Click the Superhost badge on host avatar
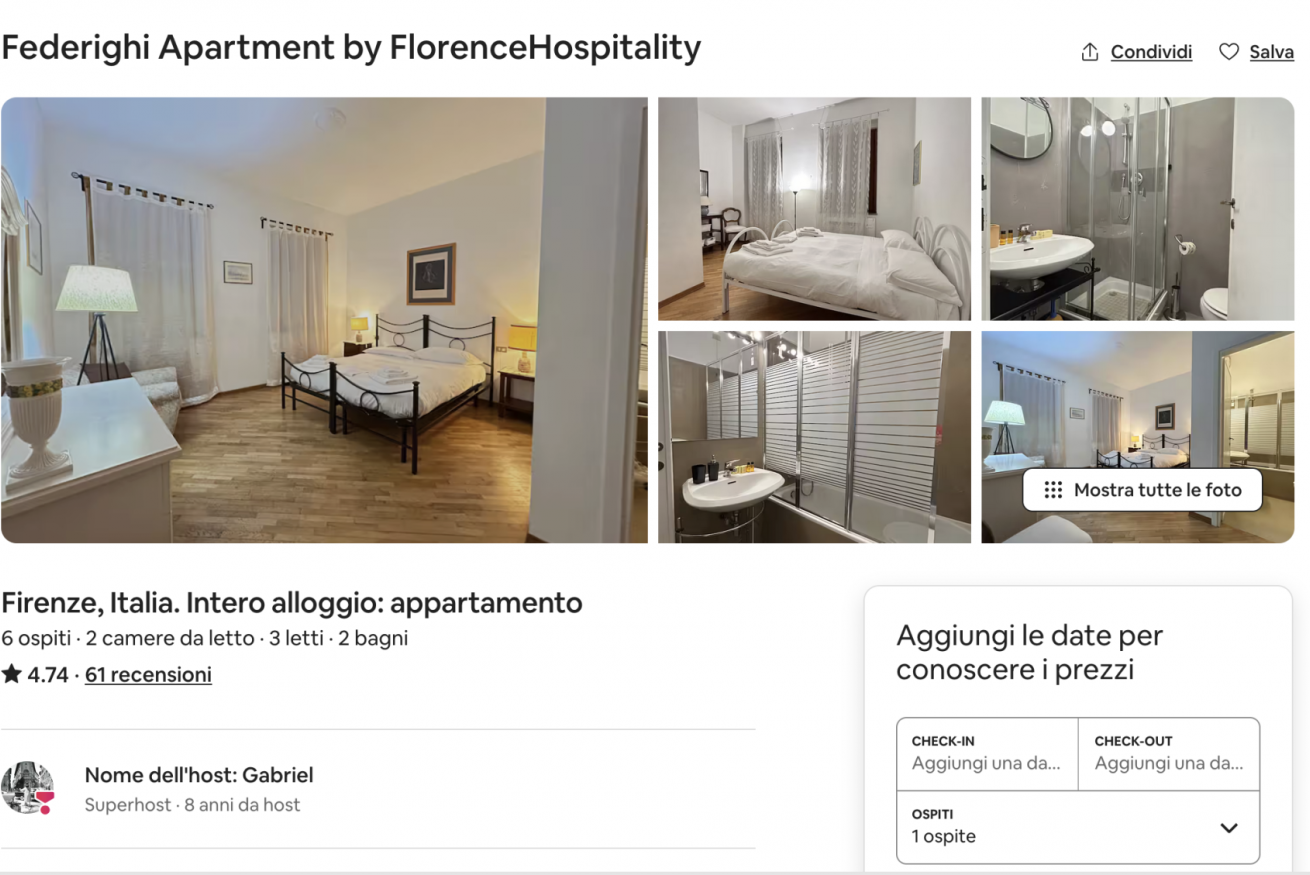The image size is (1310, 875). (43, 799)
